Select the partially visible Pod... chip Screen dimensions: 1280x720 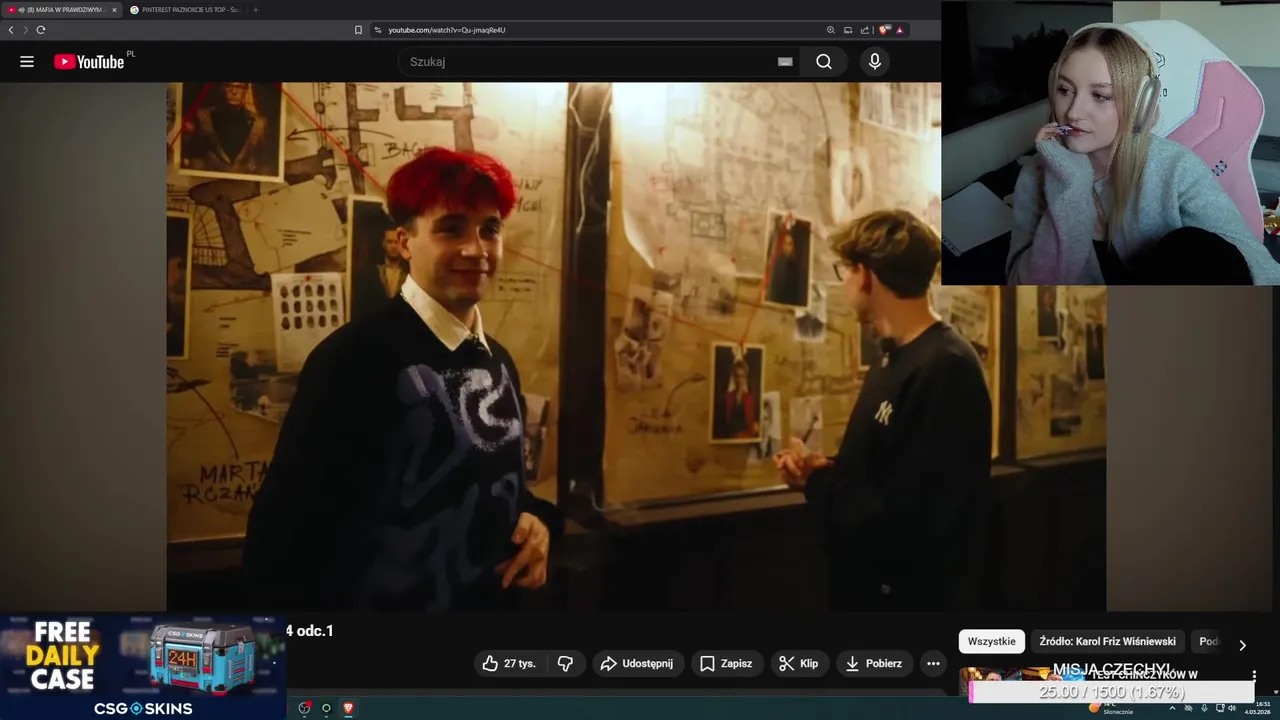[x=1209, y=642]
